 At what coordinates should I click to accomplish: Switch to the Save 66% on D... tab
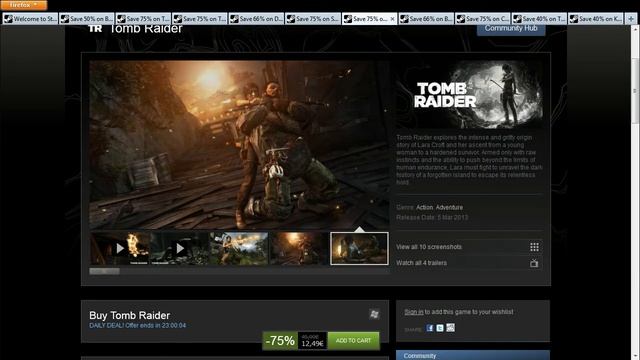256,19
